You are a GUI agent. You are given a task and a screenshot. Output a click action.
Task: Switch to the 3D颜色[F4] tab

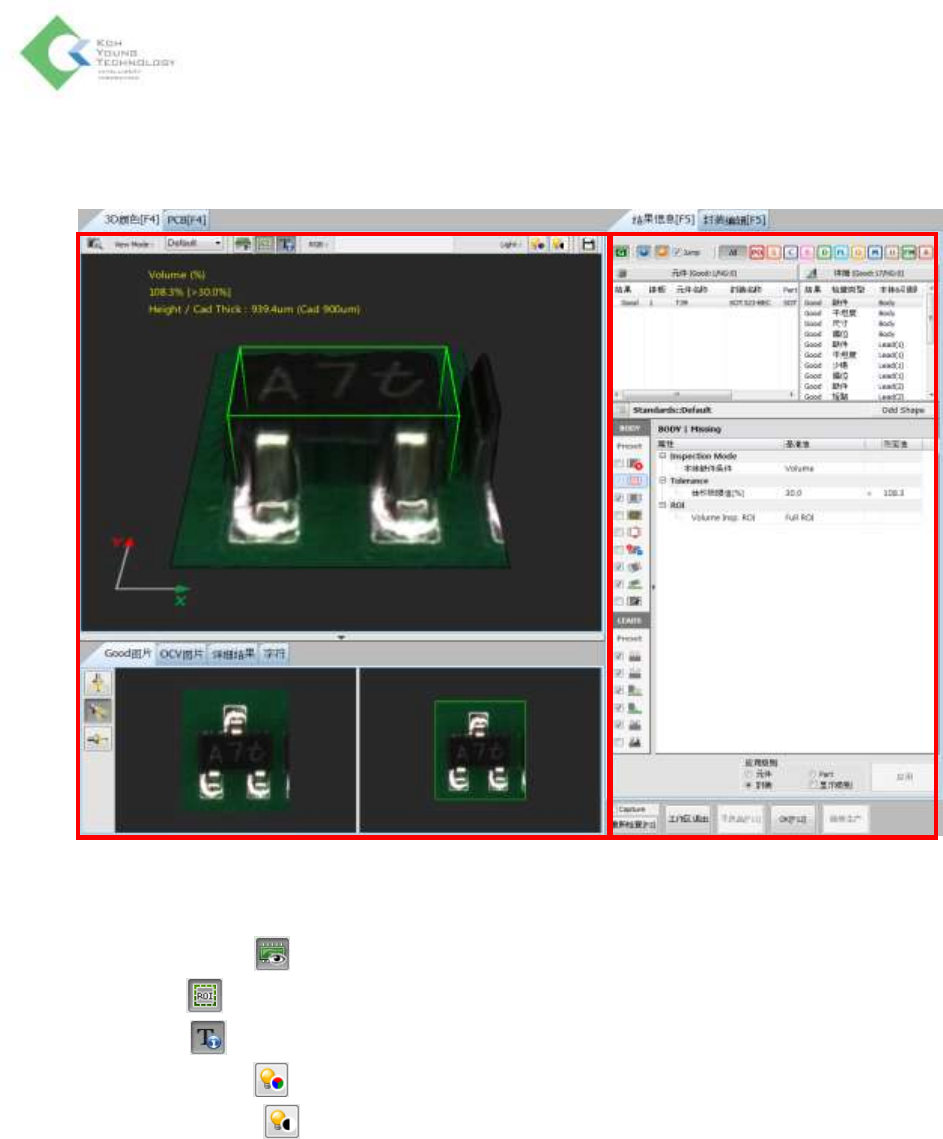pos(131,219)
